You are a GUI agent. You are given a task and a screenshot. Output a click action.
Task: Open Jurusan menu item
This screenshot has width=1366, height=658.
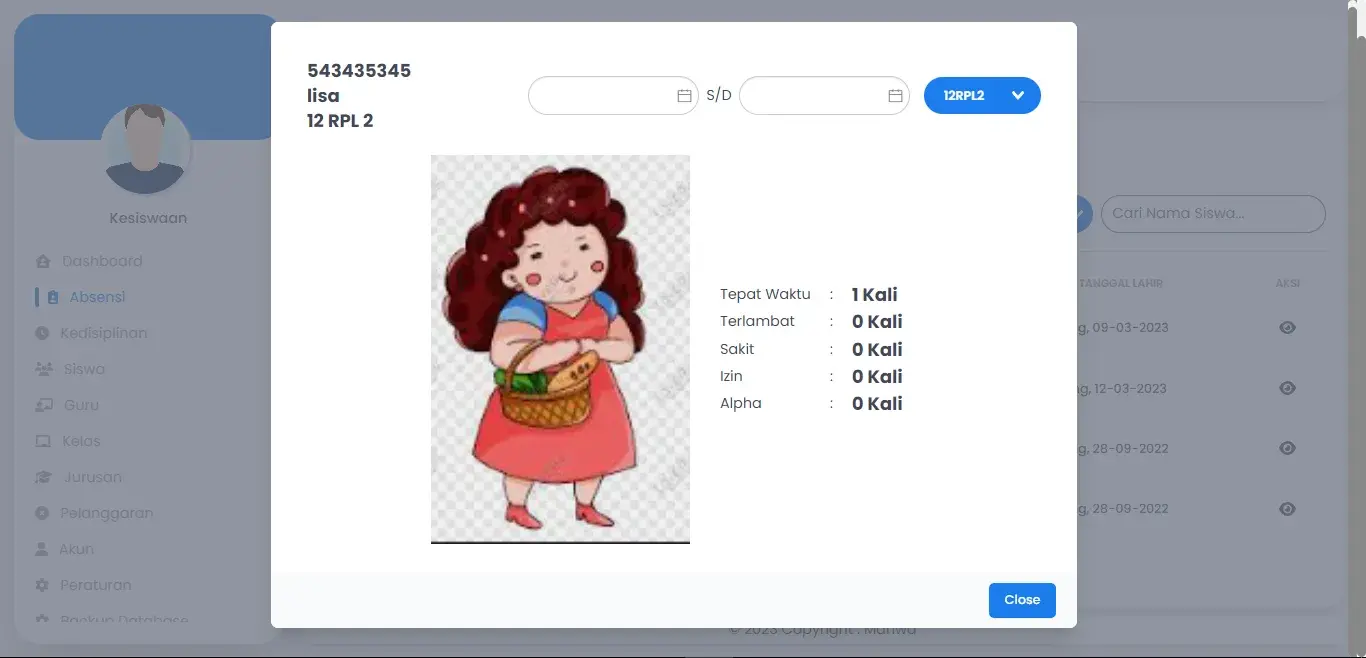pyautogui.click(x=93, y=477)
